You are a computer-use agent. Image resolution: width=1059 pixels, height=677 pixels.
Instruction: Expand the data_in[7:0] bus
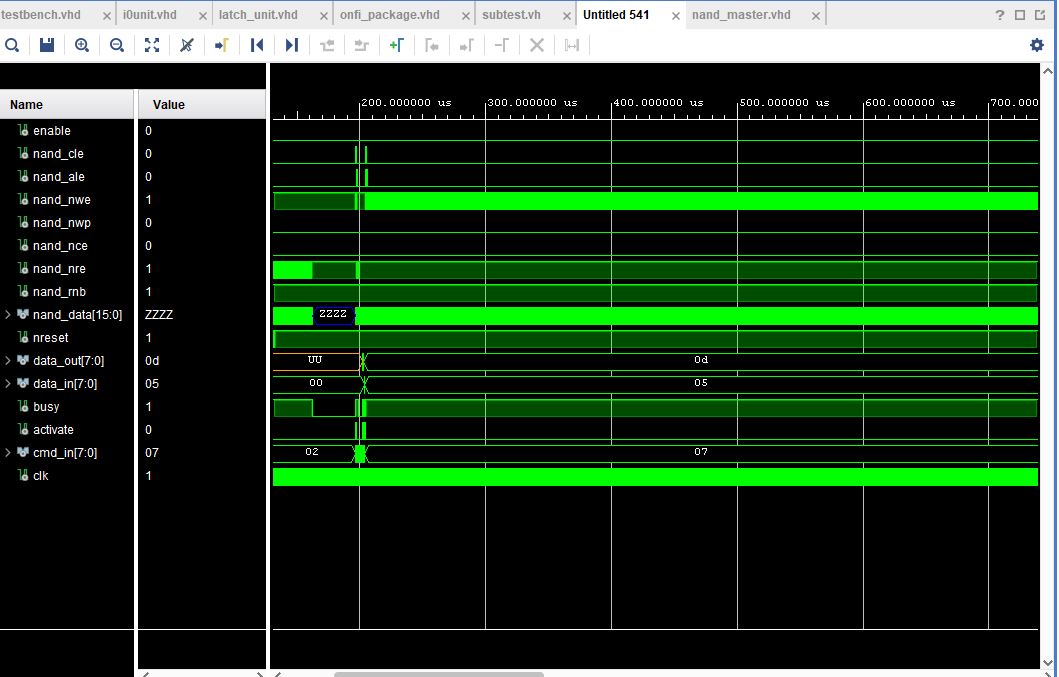[8, 384]
